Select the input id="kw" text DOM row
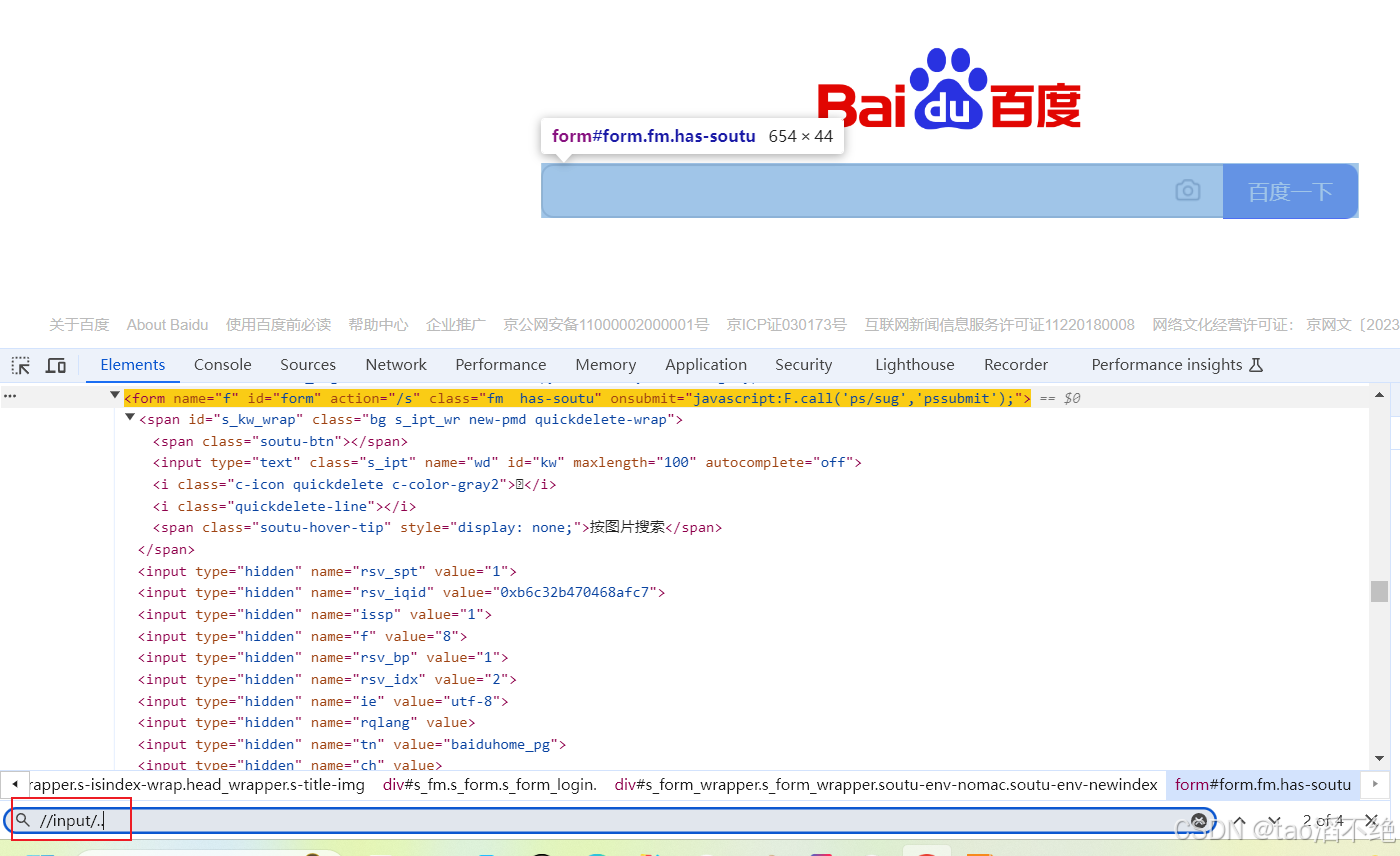Viewport: 1400px width, 856px height. click(x=507, y=462)
